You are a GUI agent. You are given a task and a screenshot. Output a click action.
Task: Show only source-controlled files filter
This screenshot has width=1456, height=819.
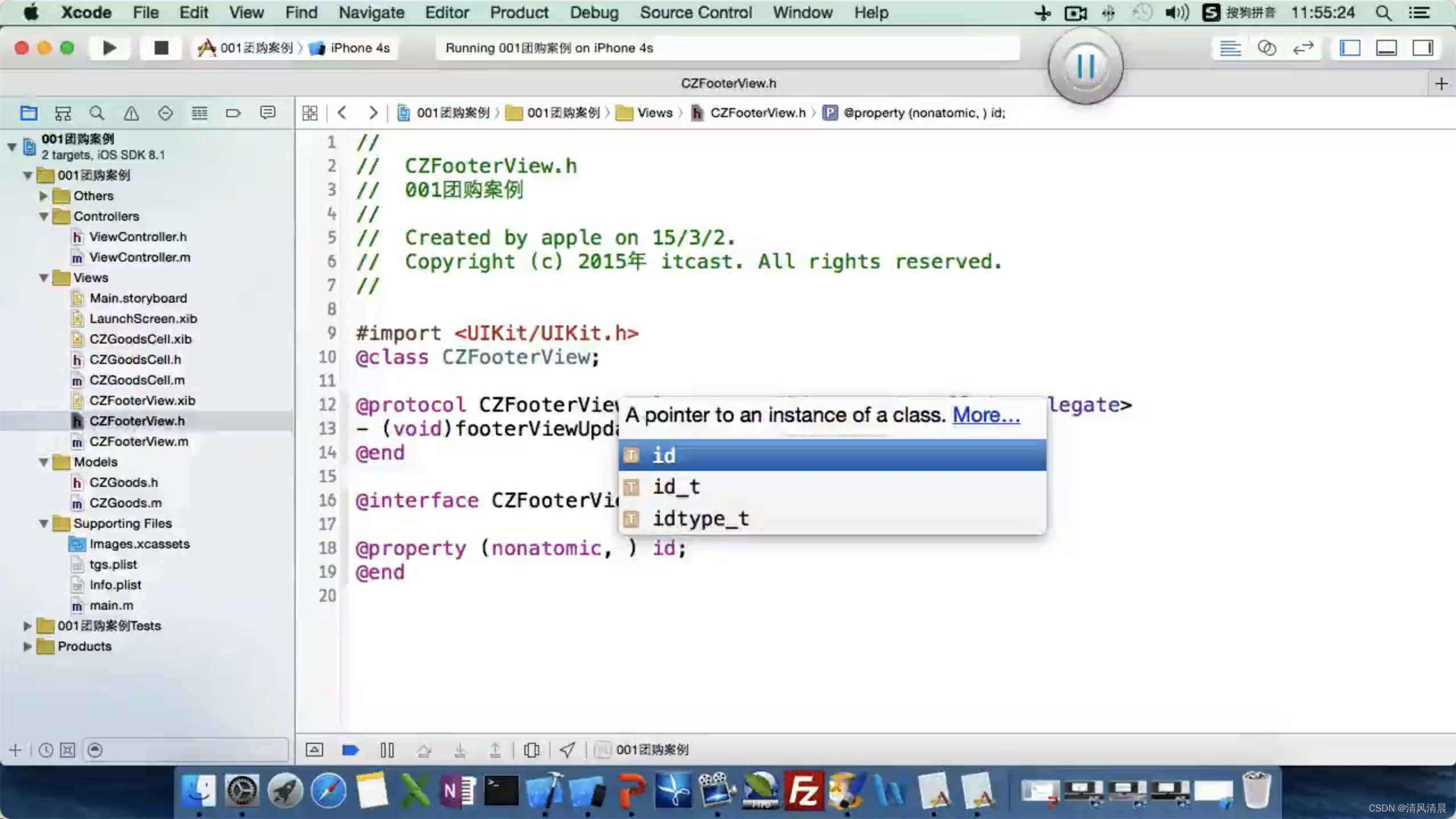click(x=68, y=750)
